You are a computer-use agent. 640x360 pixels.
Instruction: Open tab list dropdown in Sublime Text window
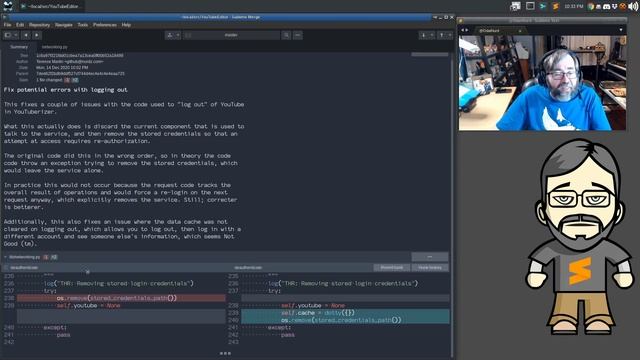(x=621, y=30)
